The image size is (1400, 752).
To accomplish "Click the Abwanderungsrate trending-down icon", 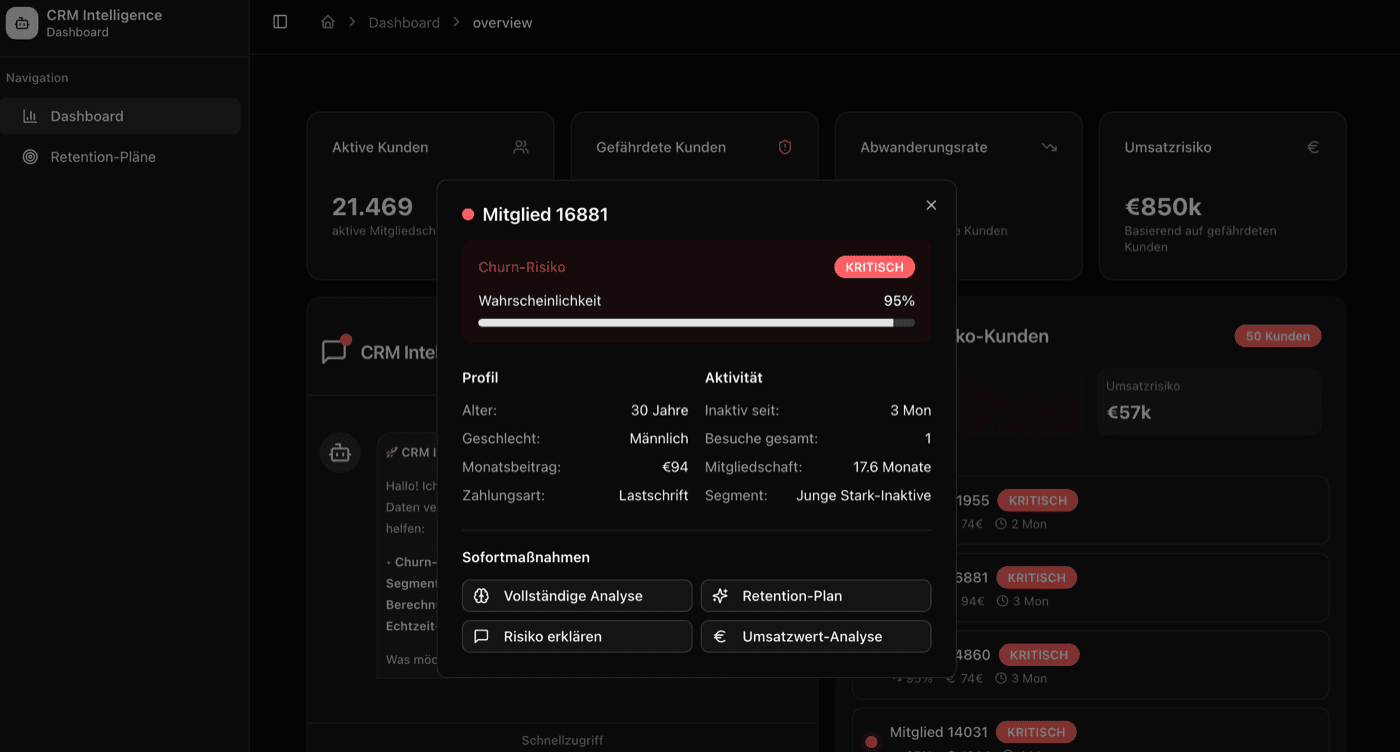I will click(1049, 147).
